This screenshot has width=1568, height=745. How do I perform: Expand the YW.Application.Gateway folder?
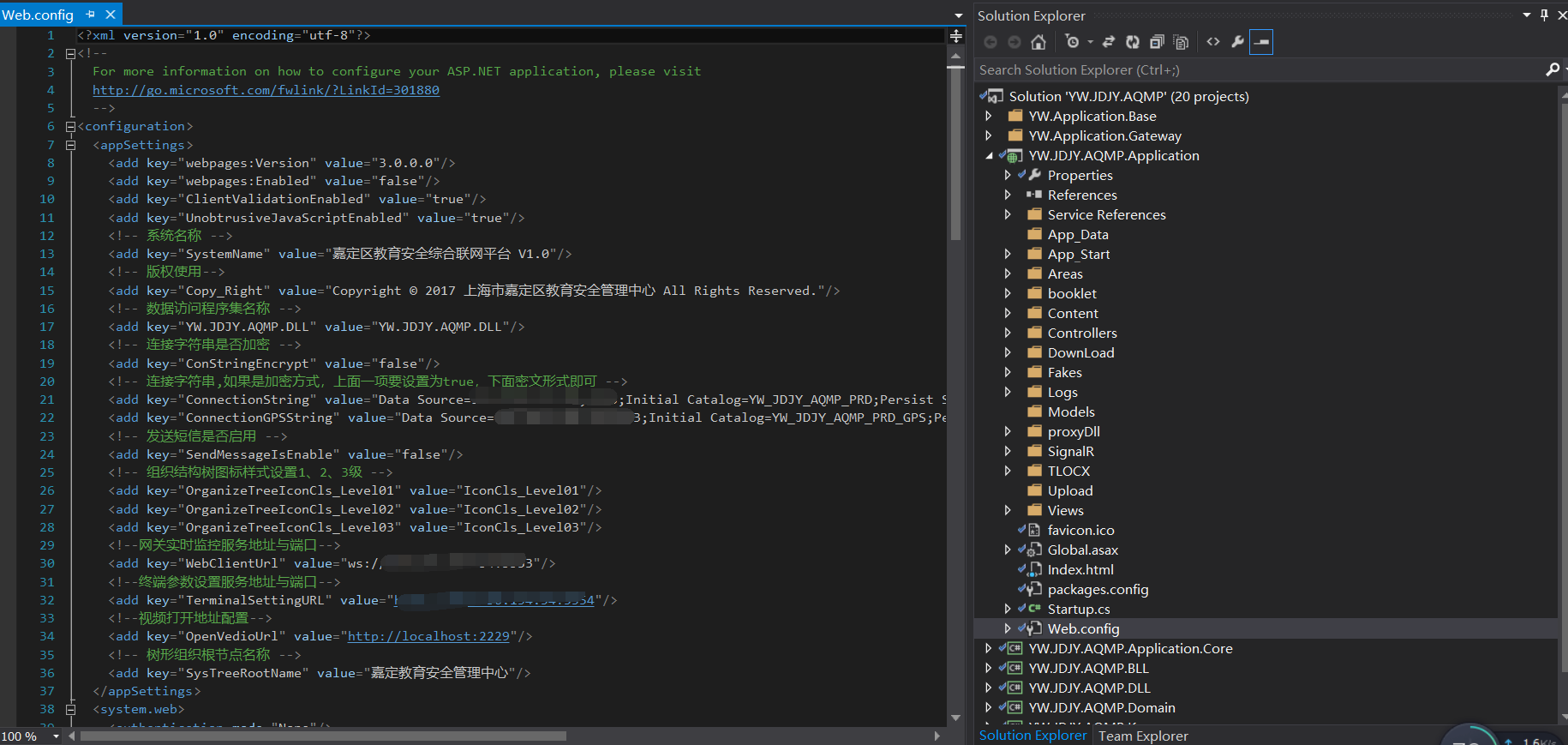tap(989, 135)
